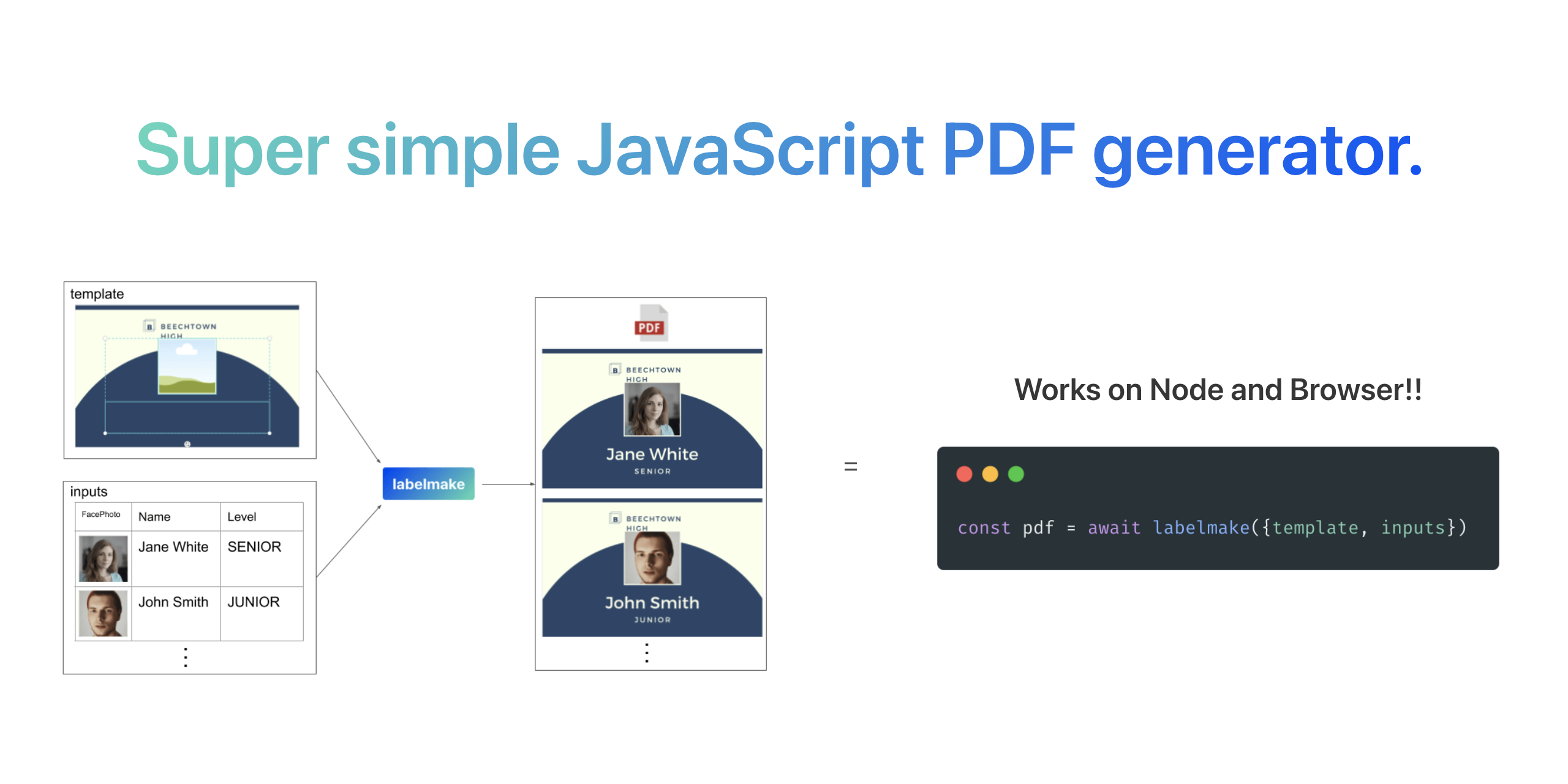Click Jane White's photo on the PDF card
1568x784 pixels.
[652, 409]
